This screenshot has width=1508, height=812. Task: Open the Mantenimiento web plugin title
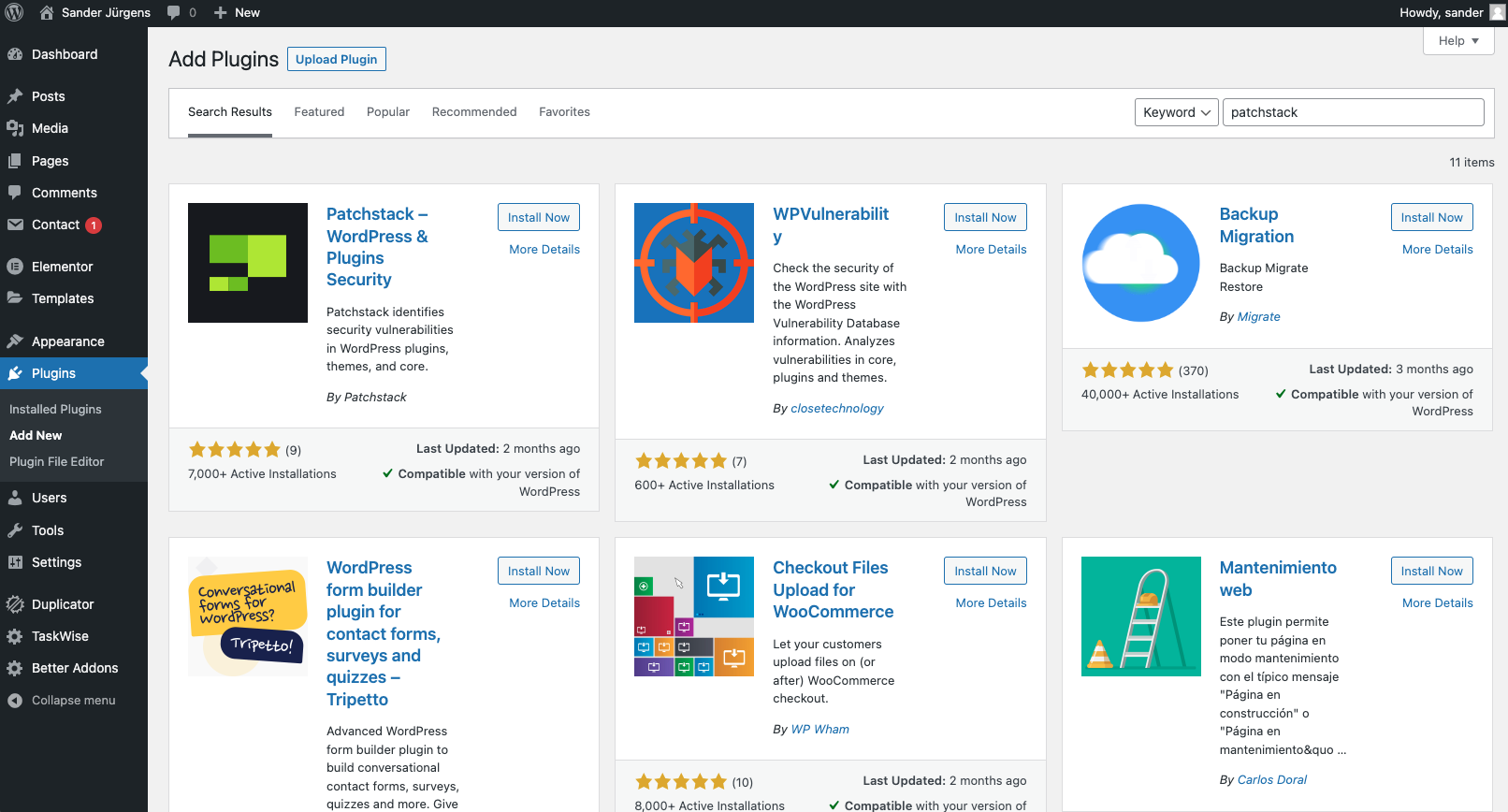[x=1278, y=579]
